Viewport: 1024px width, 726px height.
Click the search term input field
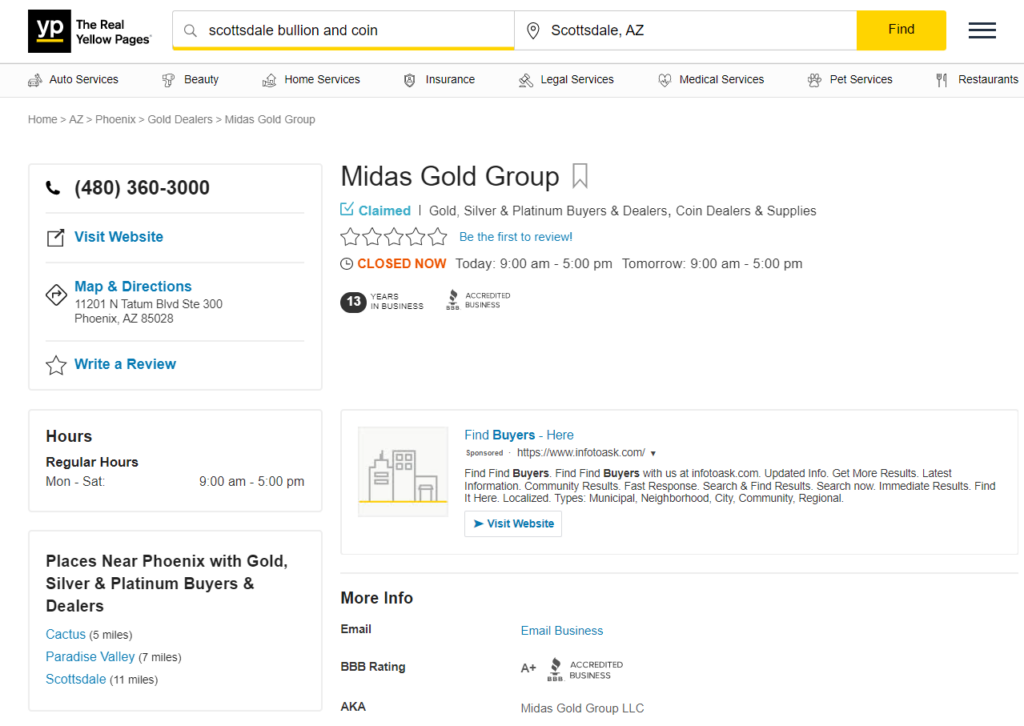[x=355, y=31]
